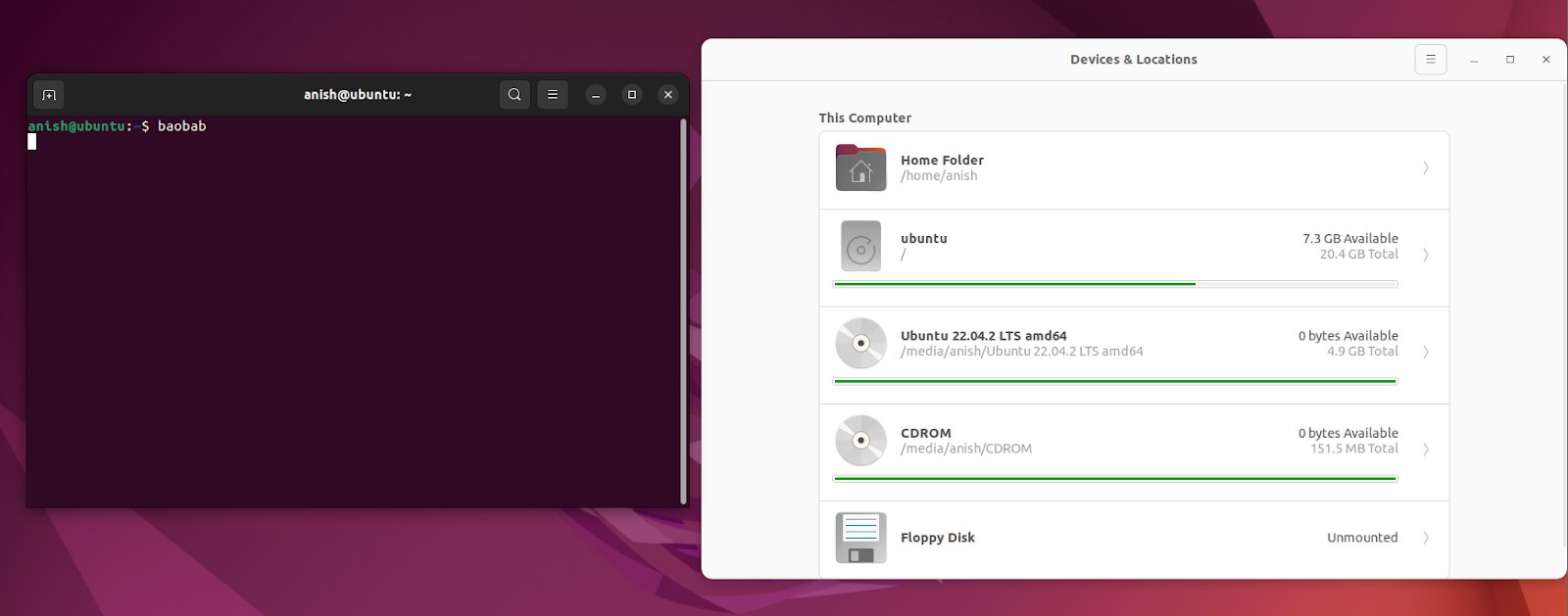Image resolution: width=1568 pixels, height=616 pixels.
Task: Expand the Floppy Disk chevron
Action: (x=1425, y=538)
